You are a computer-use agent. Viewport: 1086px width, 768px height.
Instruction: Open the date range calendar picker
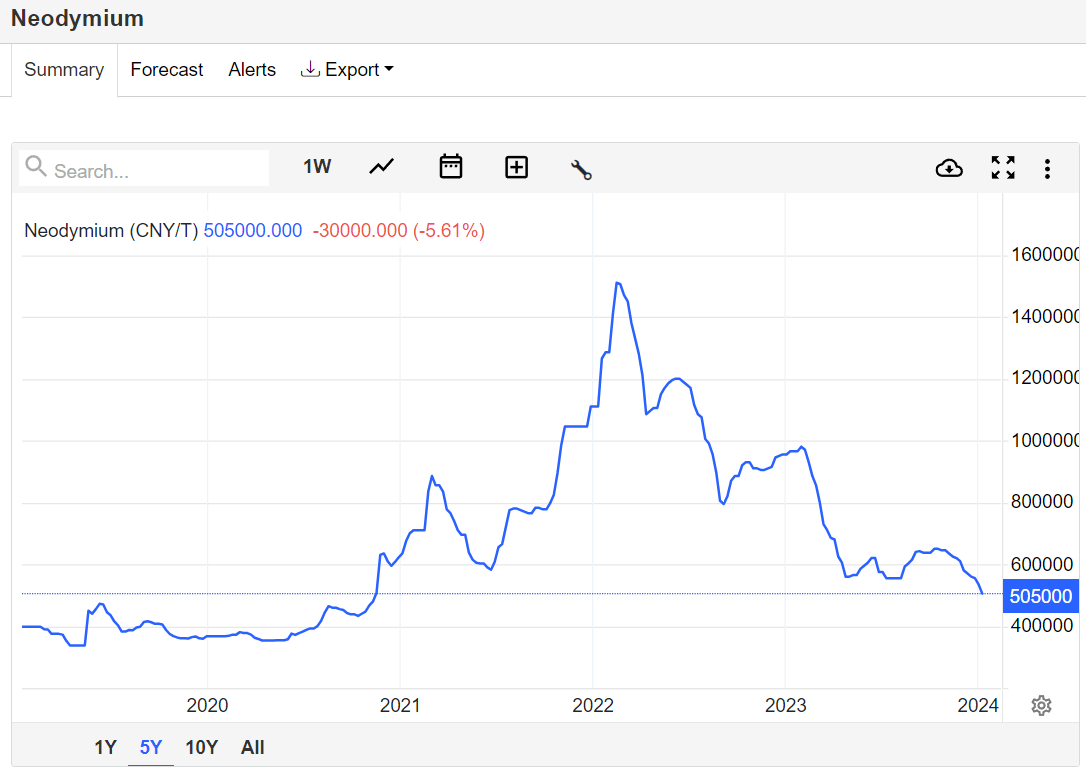(450, 167)
